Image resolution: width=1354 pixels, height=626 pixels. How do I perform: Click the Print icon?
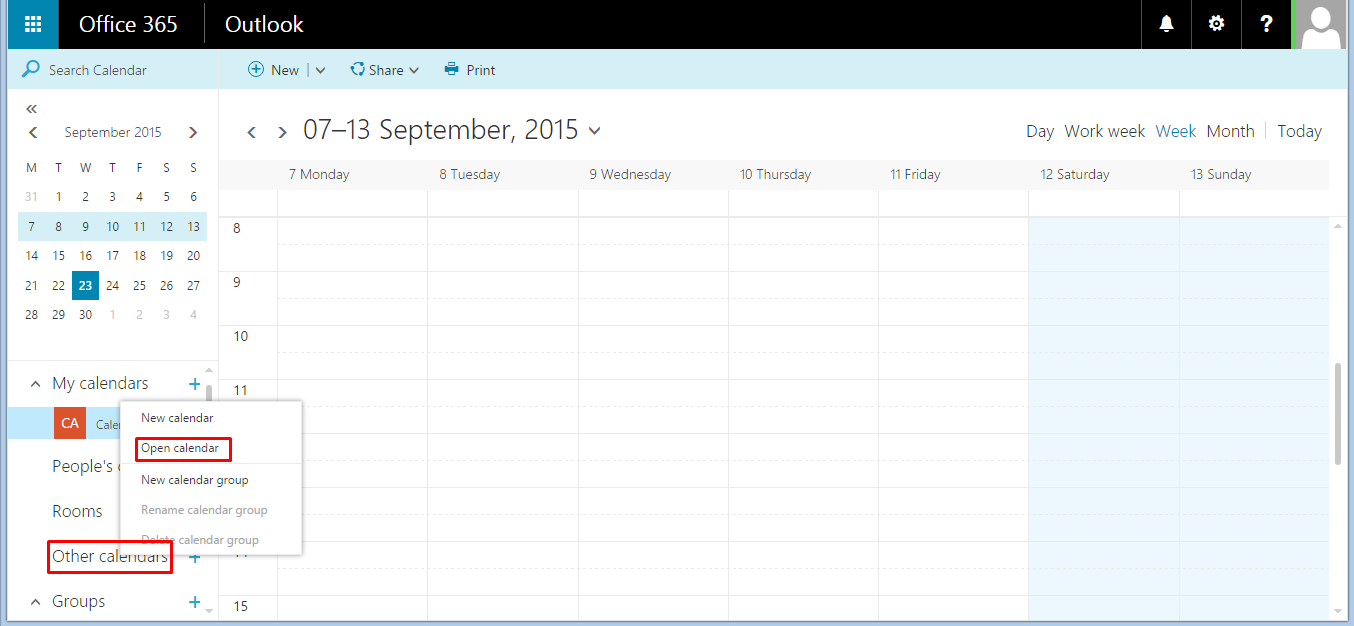(x=452, y=69)
